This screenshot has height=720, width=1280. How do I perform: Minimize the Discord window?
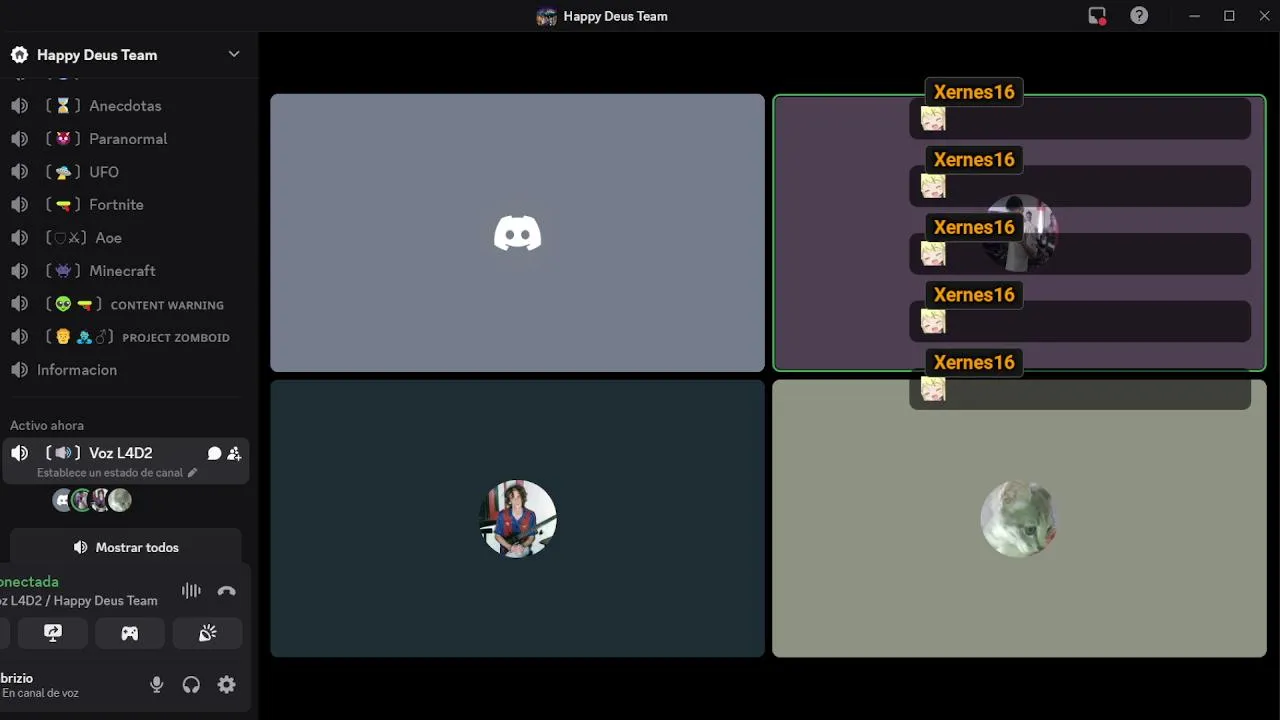pos(1195,16)
